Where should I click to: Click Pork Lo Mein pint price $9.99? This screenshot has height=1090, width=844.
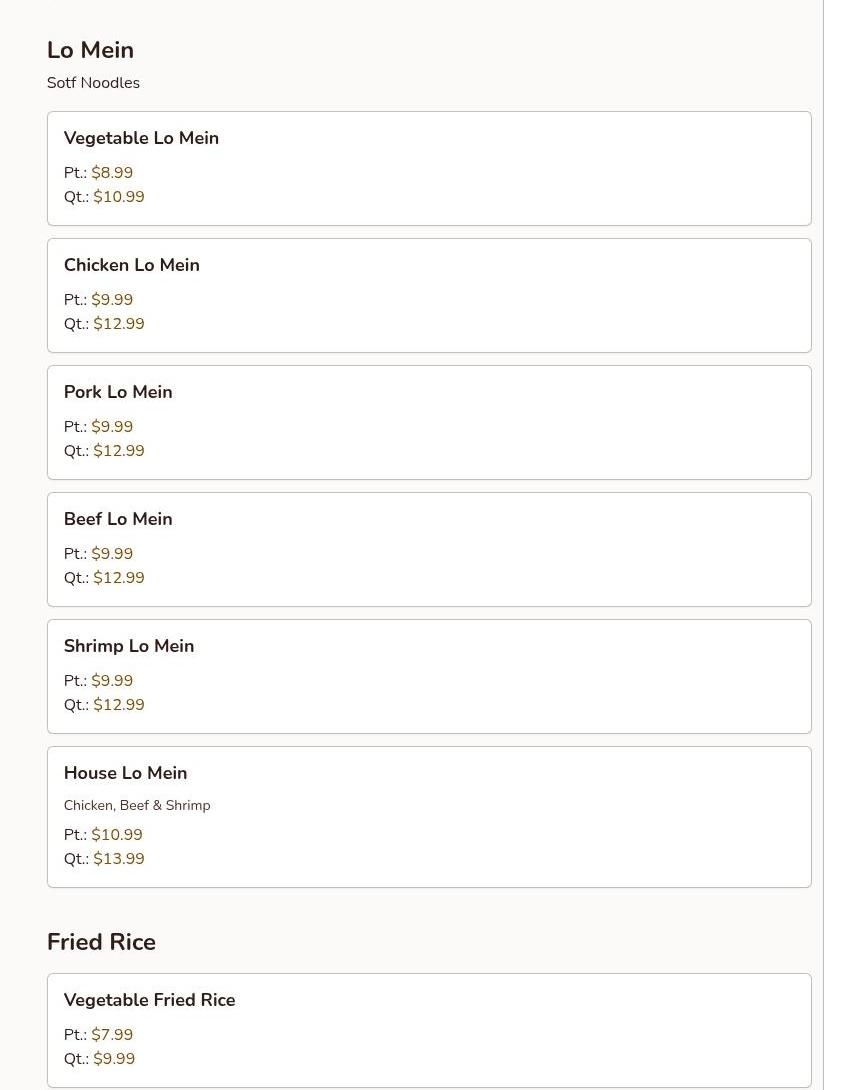[112, 427]
